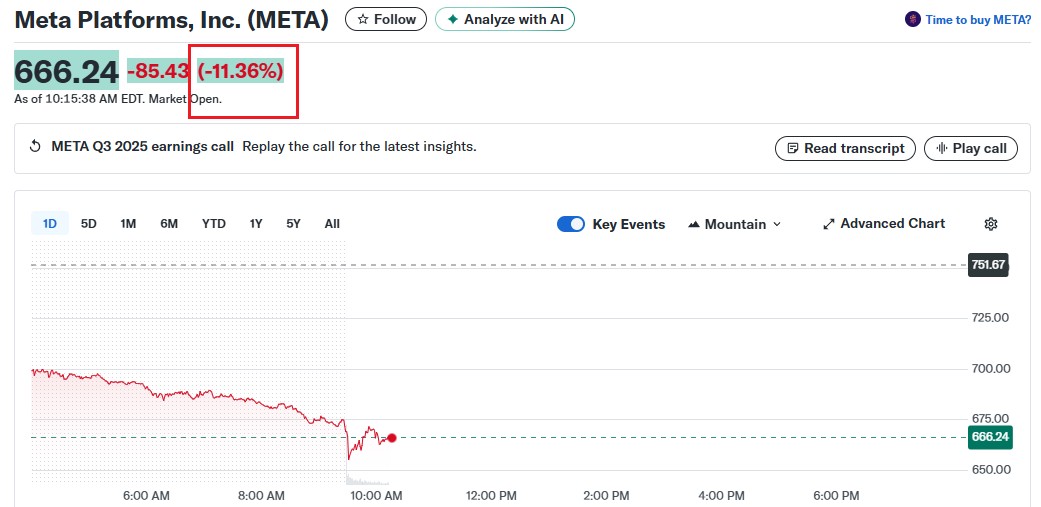
Task: Open the Time to buy META? link
Action: (x=977, y=19)
